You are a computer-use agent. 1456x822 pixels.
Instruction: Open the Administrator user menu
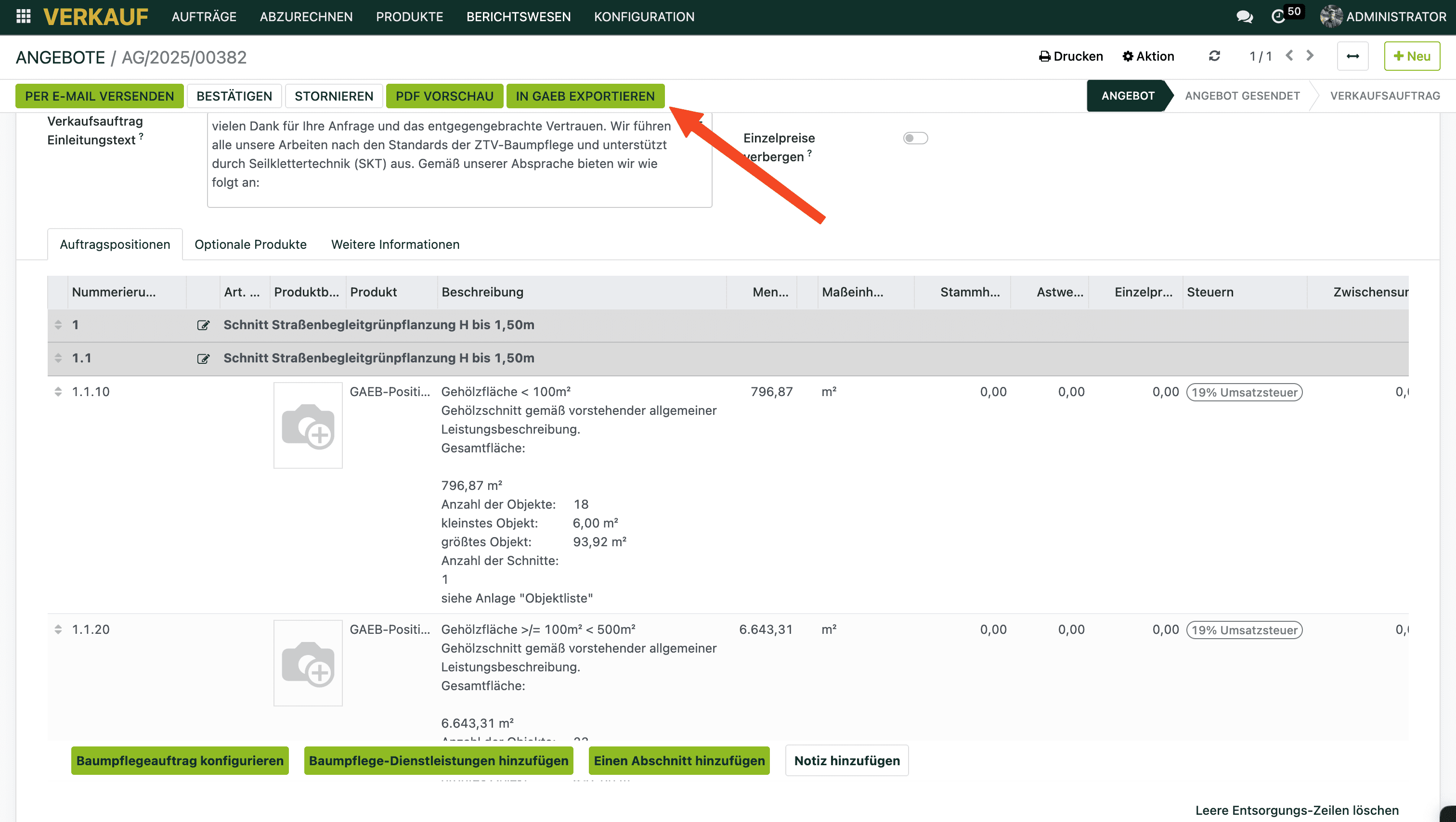[x=1383, y=16]
